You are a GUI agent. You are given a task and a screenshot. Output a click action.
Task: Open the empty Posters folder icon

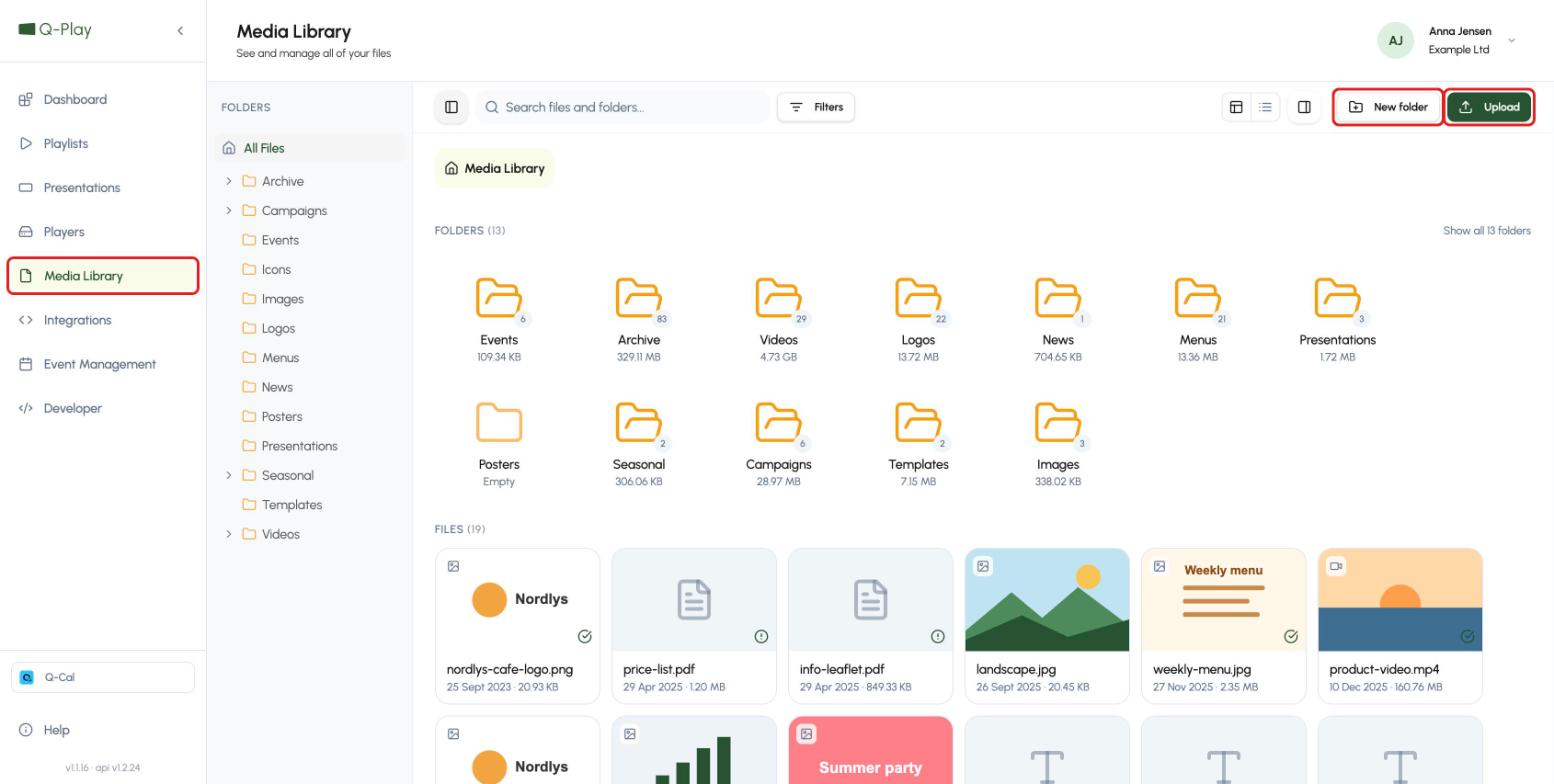(499, 422)
